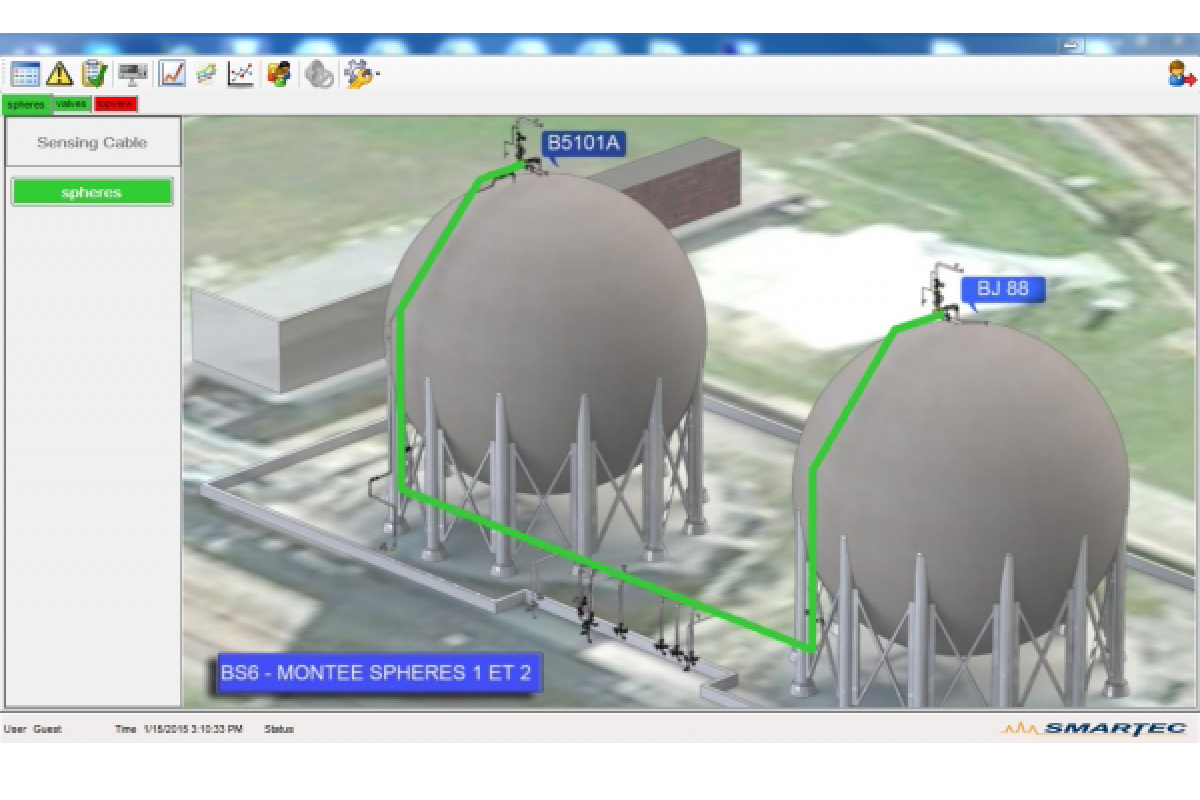Click the Sensing Cable panel header
This screenshot has height=800, width=1200.
pyautogui.click(x=92, y=143)
